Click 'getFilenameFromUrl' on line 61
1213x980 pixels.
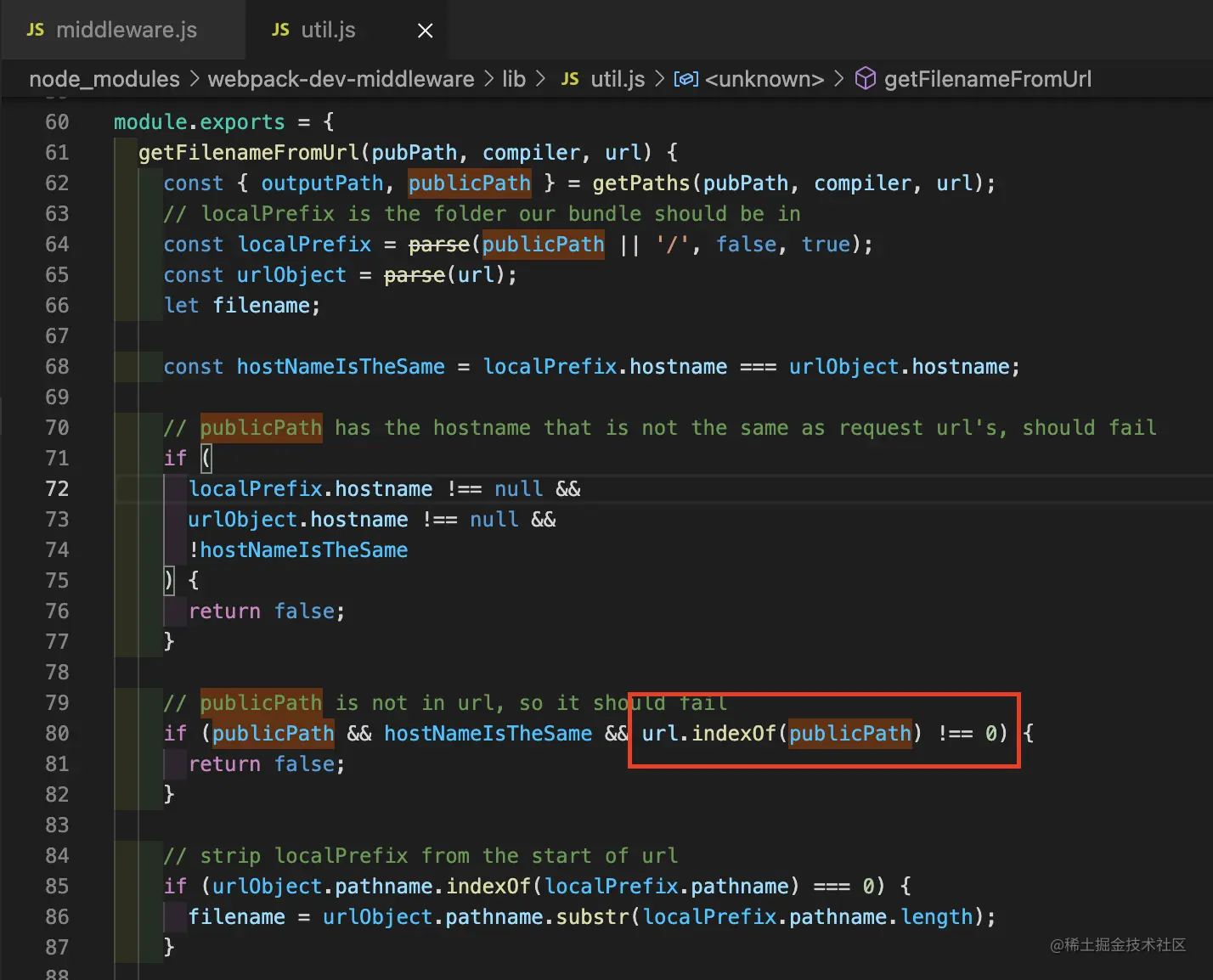pos(249,153)
